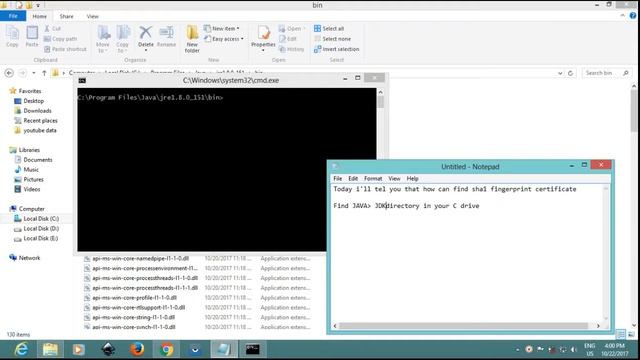Click the Cut command in the ribbon
The width and height of the screenshot is (640, 360).
coord(52,29)
